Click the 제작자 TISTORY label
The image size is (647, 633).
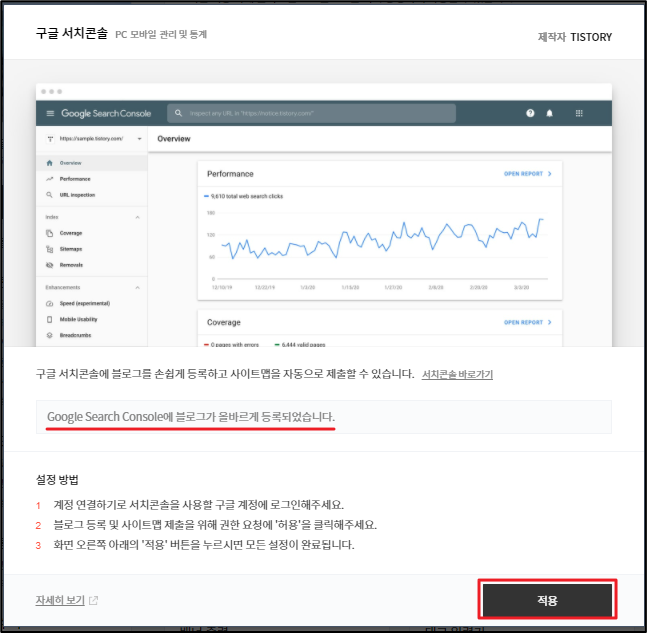click(575, 37)
